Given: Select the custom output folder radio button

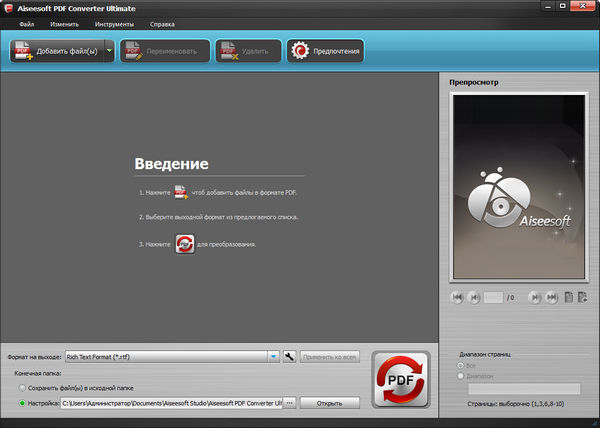Looking at the screenshot, I should (x=21, y=403).
